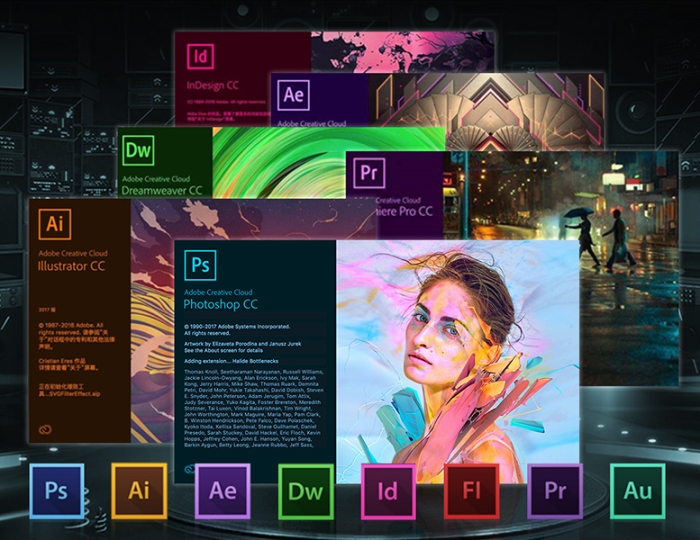Click Adobe Creative Cloud text on Illustrator splash
Image resolution: width=700 pixels, height=540 pixels.
73,253
